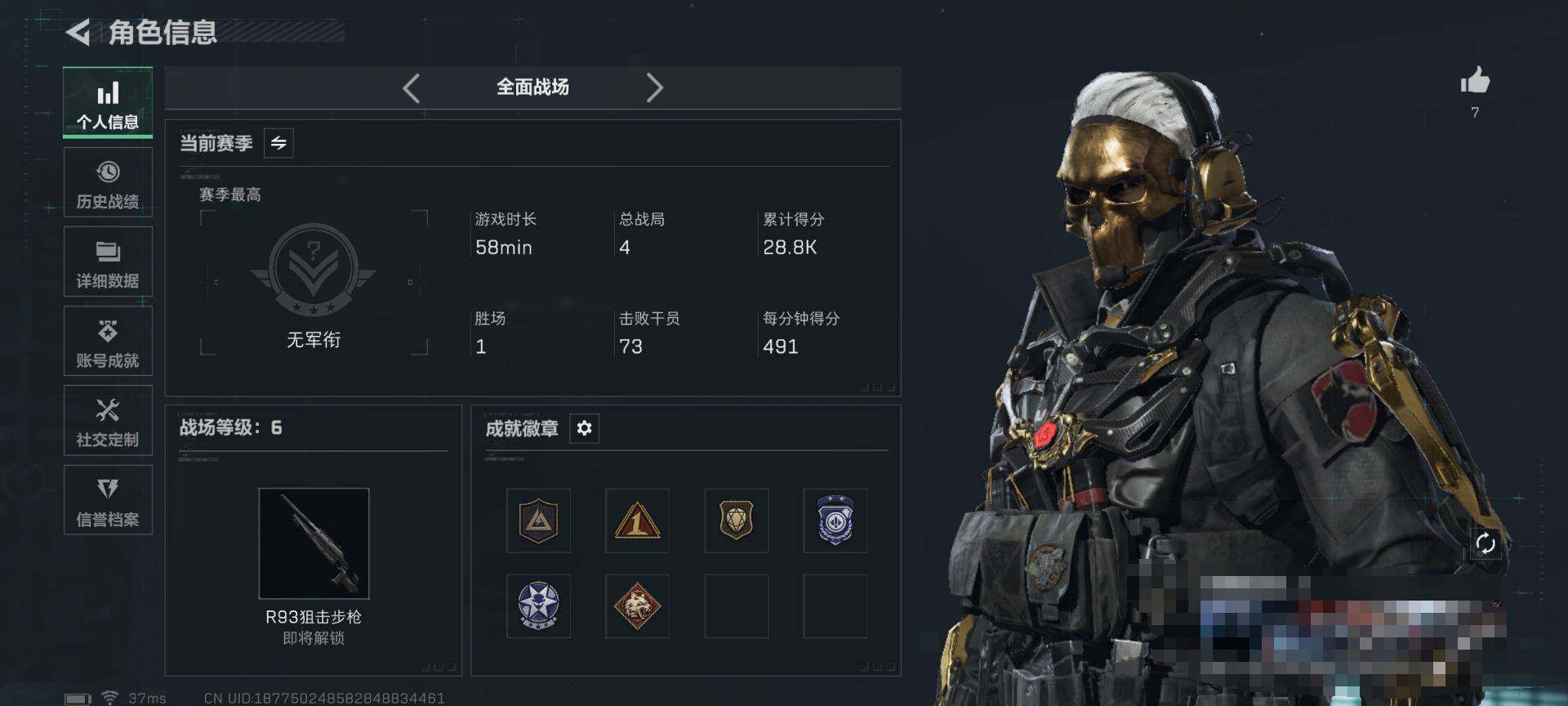
Task: Open the 详细数据 detailed data tab
Action: click(108, 262)
